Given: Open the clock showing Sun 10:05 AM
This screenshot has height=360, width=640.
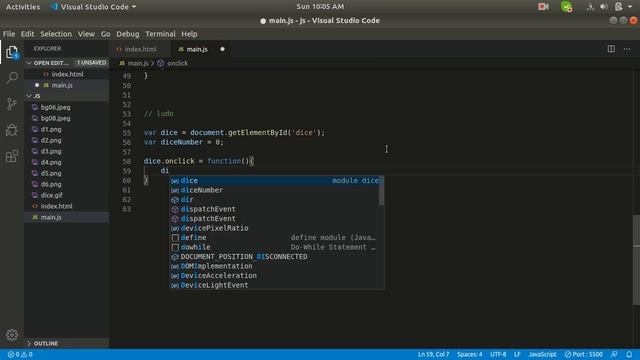Looking at the screenshot, I should 320,7.
